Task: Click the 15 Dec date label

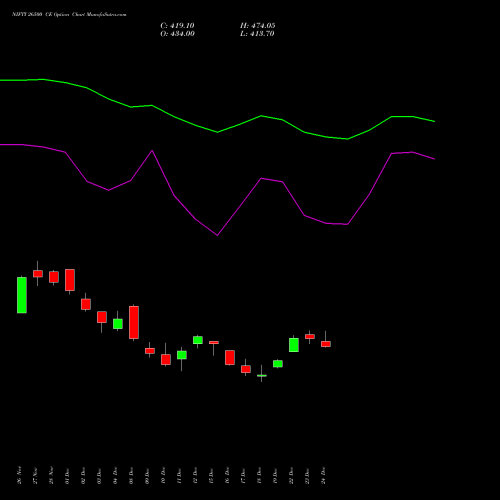Action: point(211,475)
